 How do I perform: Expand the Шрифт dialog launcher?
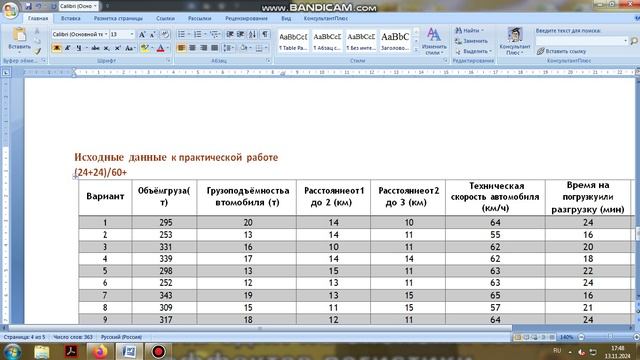click(x=168, y=60)
